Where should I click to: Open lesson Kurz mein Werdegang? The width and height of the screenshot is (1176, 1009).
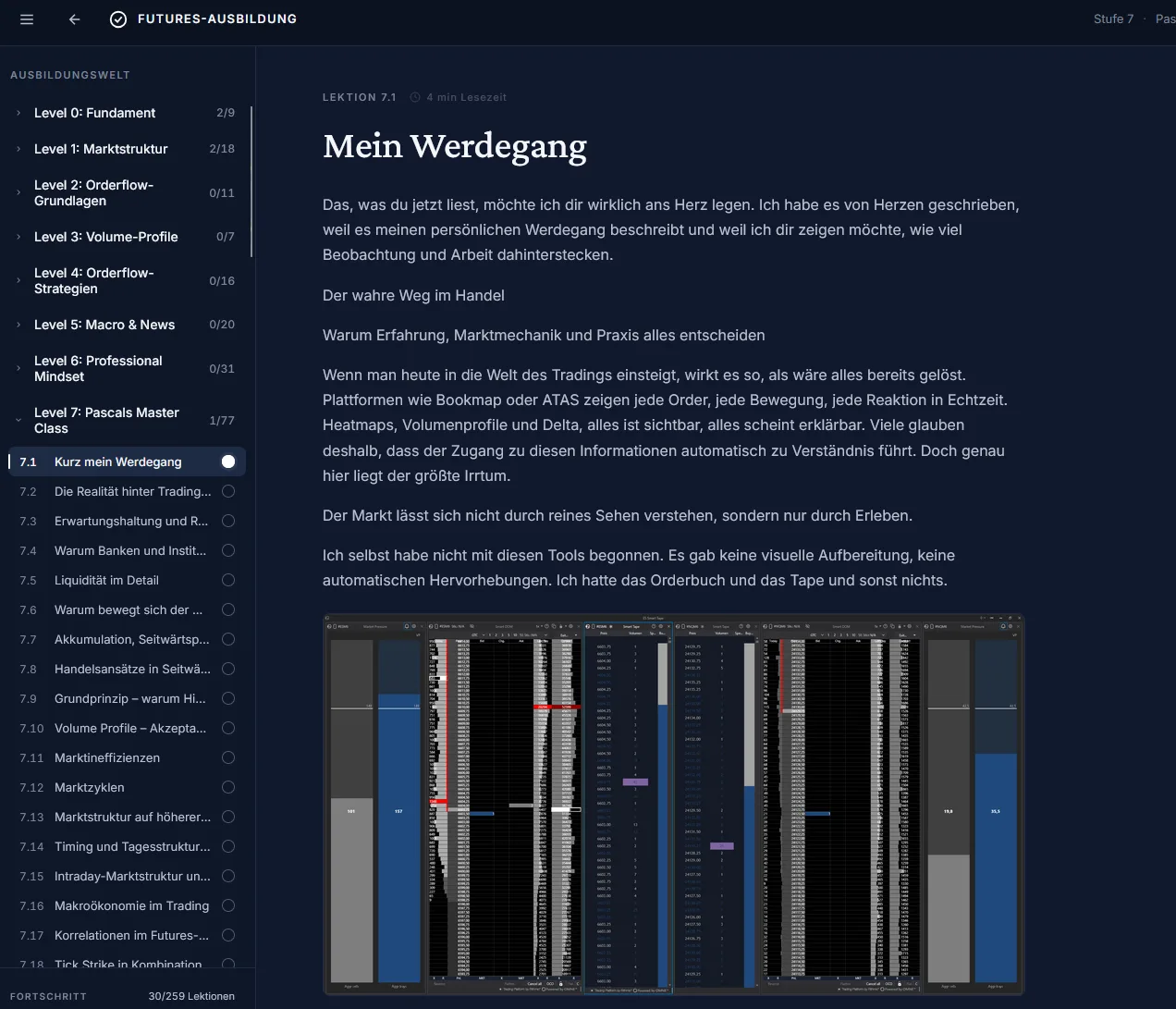(x=127, y=461)
